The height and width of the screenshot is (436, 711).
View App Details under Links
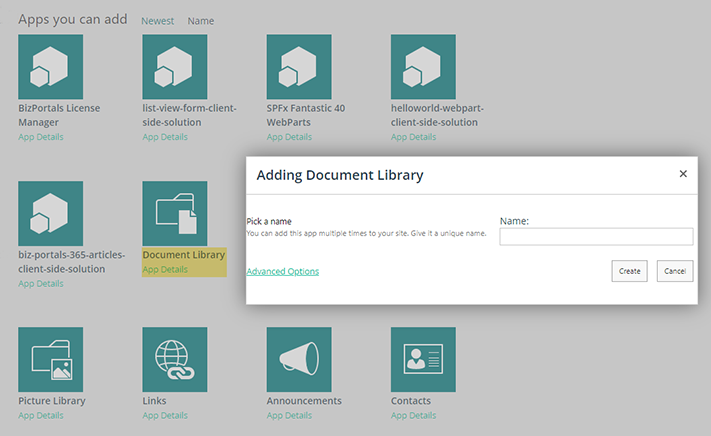pyautogui.click(x=165, y=416)
